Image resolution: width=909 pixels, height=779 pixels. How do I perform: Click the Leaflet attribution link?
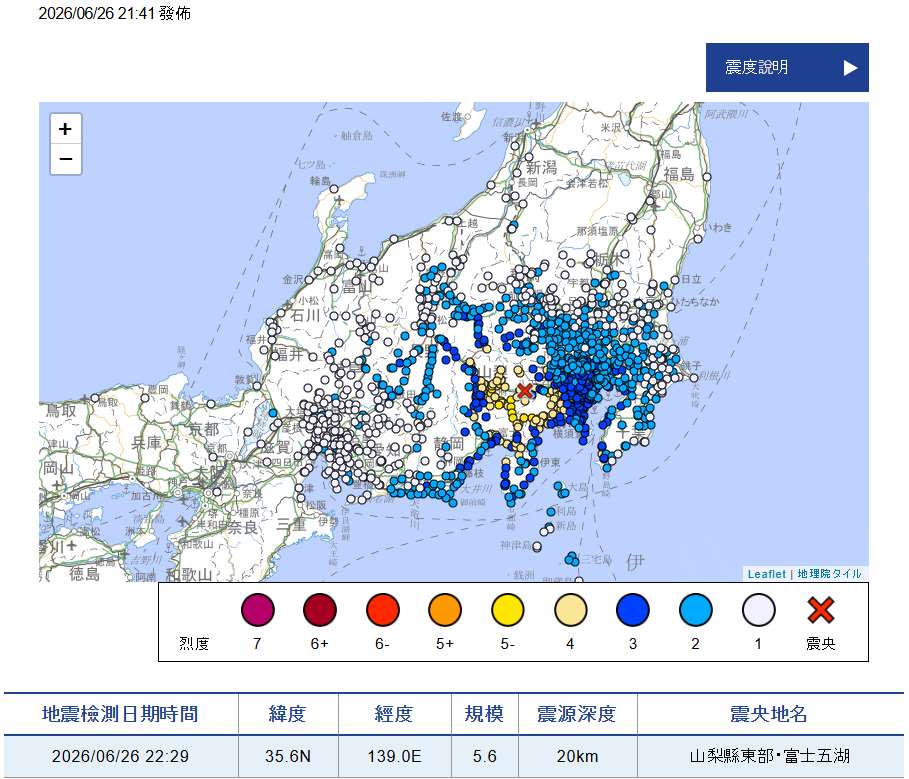[766, 574]
